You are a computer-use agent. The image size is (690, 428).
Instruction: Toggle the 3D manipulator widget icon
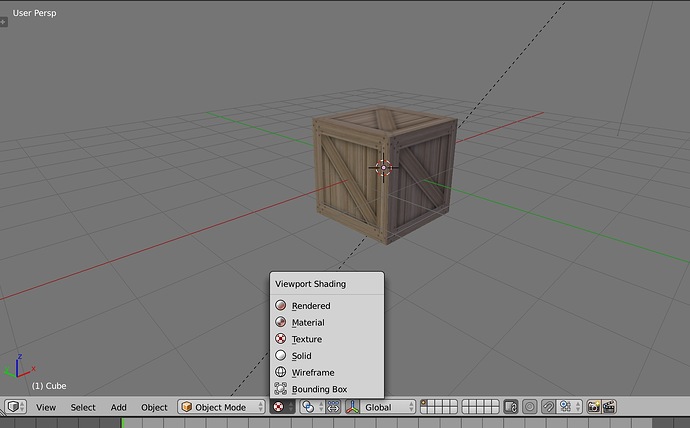click(352, 407)
